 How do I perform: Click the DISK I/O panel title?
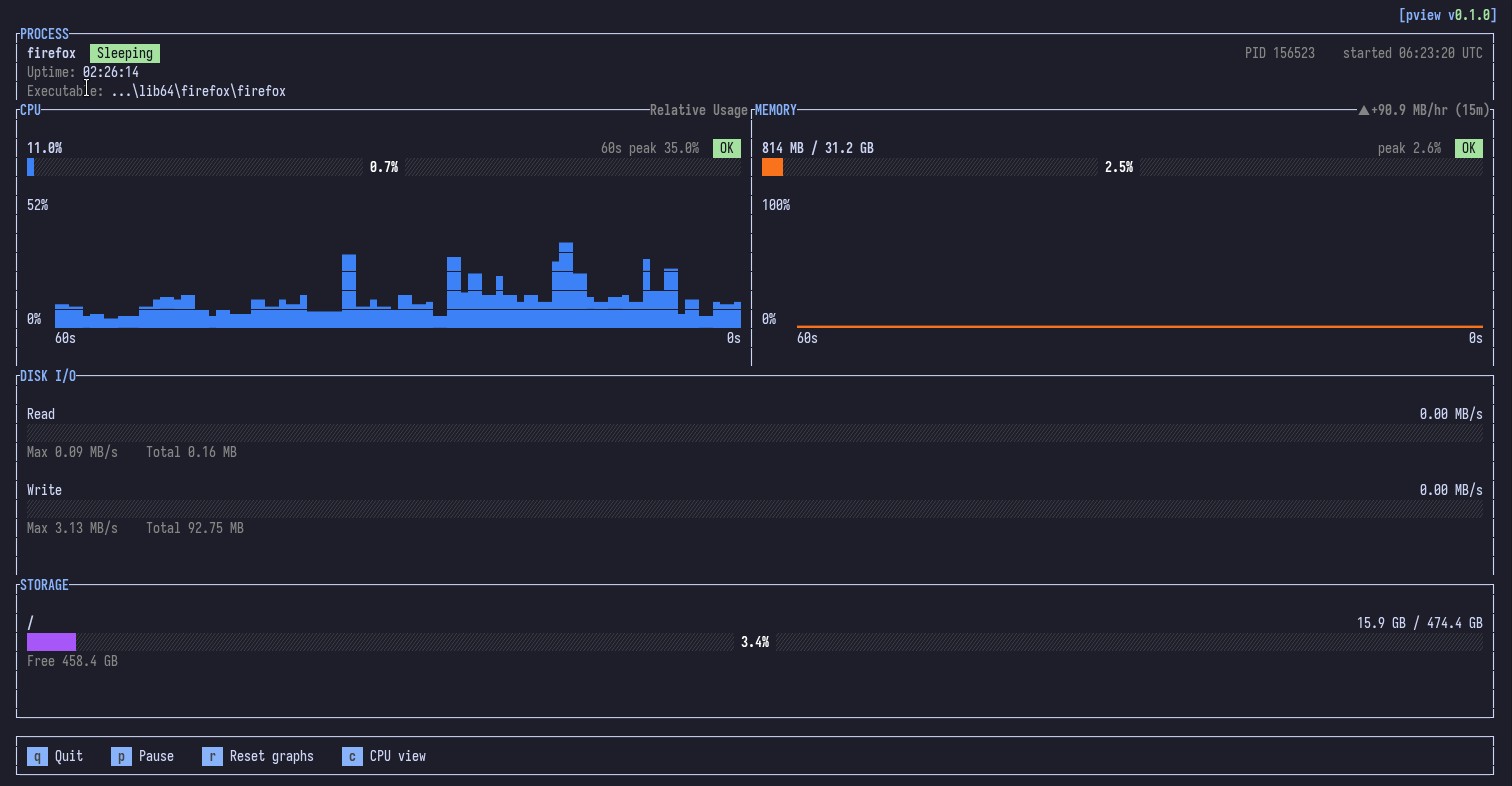click(48, 376)
